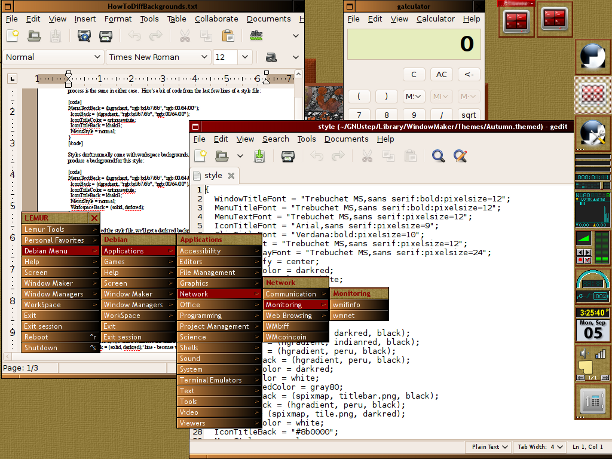Click the Open folder icon in gedit toolbar

(x=222, y=156)
